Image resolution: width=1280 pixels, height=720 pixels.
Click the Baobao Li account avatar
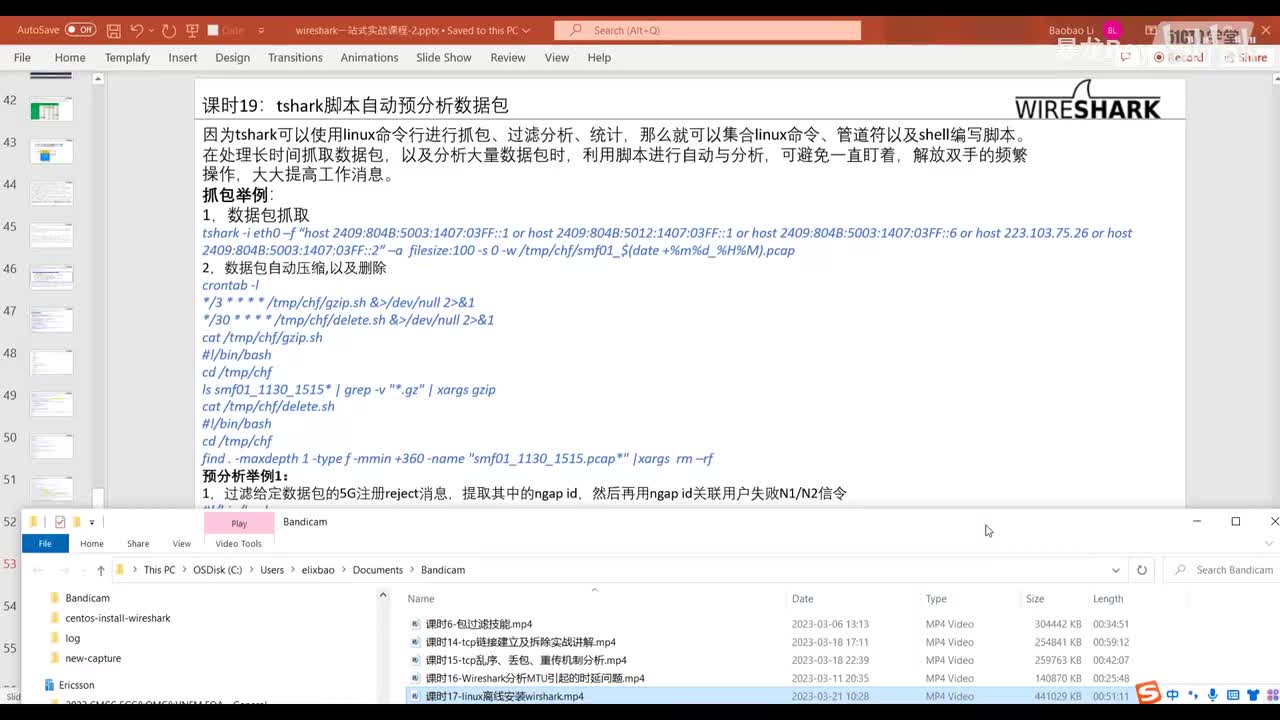coord(1113,31)
